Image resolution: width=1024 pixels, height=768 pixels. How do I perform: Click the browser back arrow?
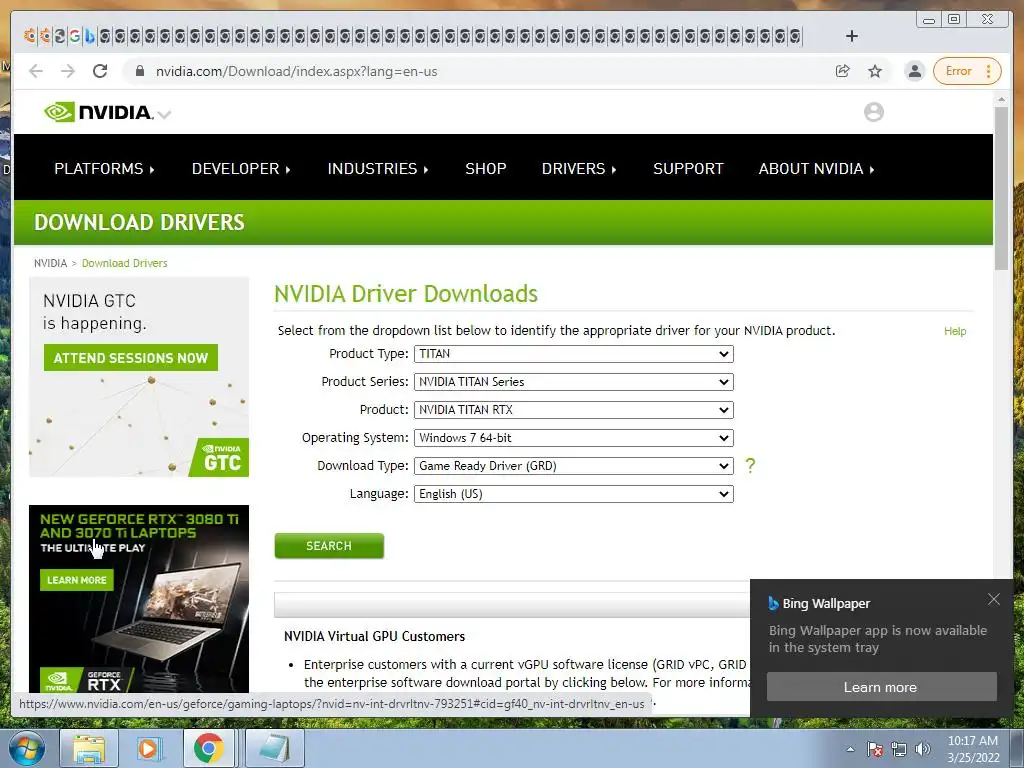(x=36, y=71)
